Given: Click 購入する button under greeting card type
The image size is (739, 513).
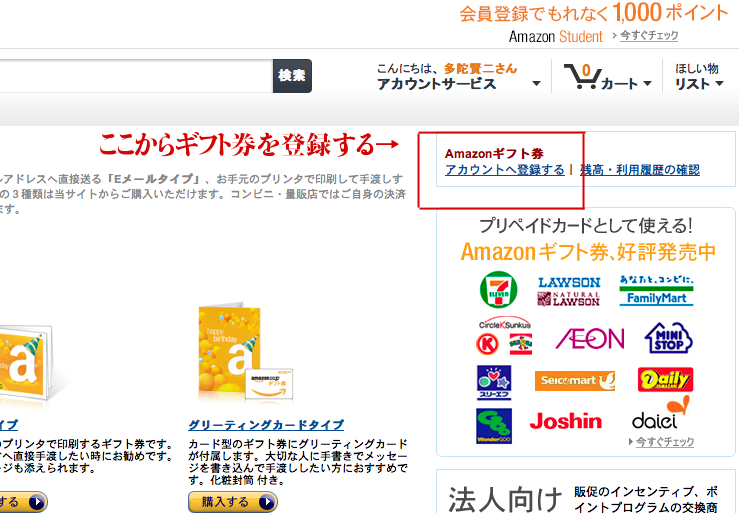Looking at the screenshot, I should (233, 502).
